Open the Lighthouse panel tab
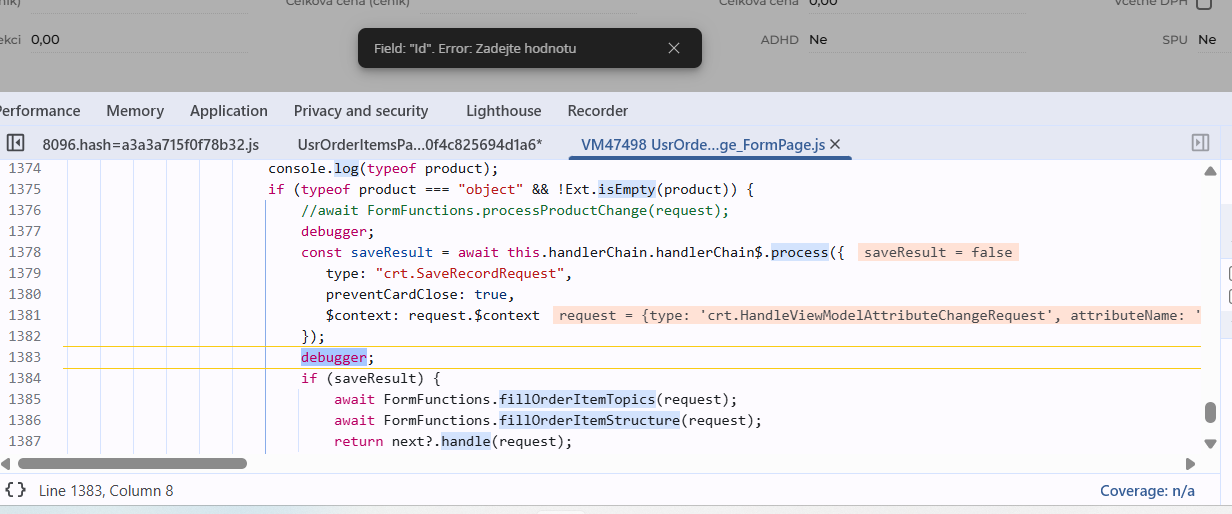 point(503,111)
